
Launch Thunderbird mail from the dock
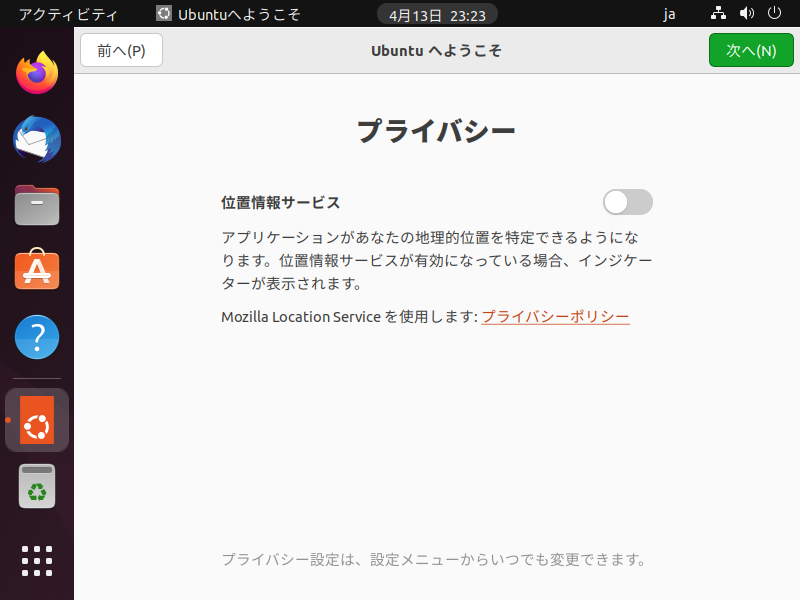[37, 139]
